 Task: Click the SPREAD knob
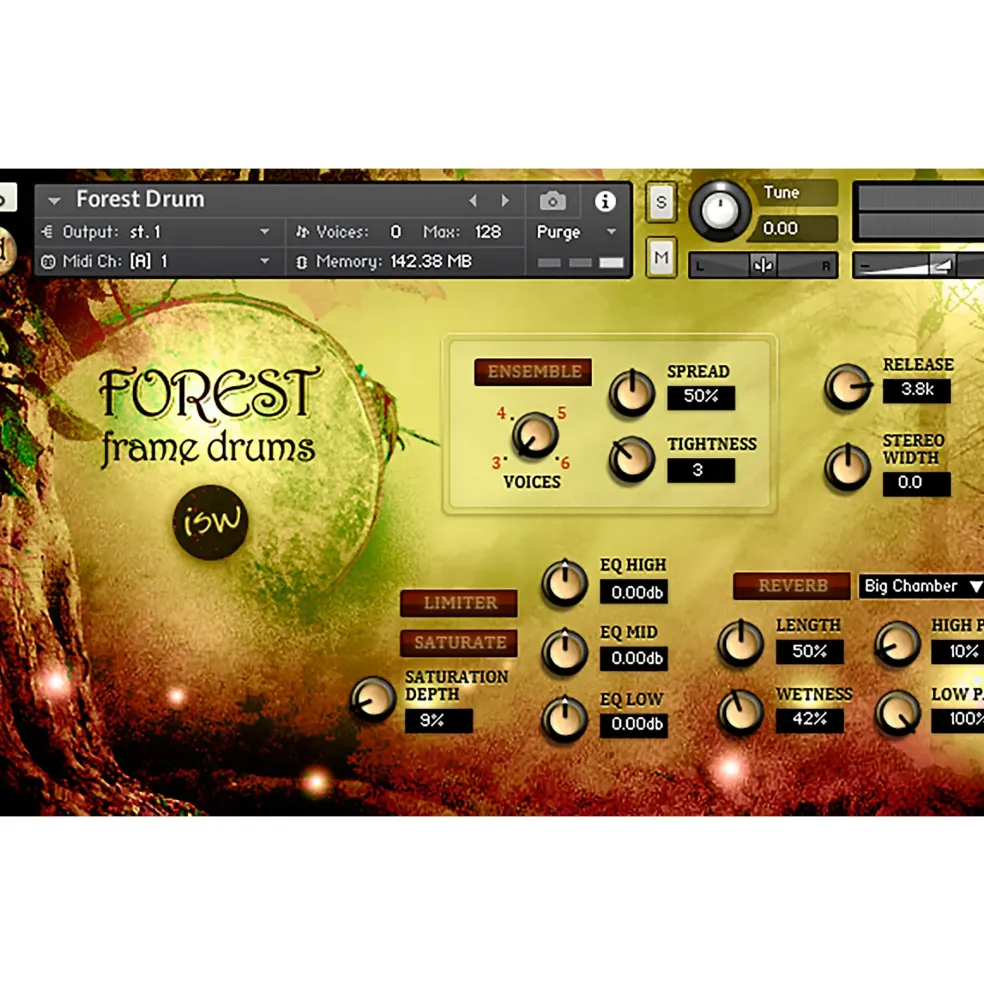pyautogui.click(x=631, y=393)
